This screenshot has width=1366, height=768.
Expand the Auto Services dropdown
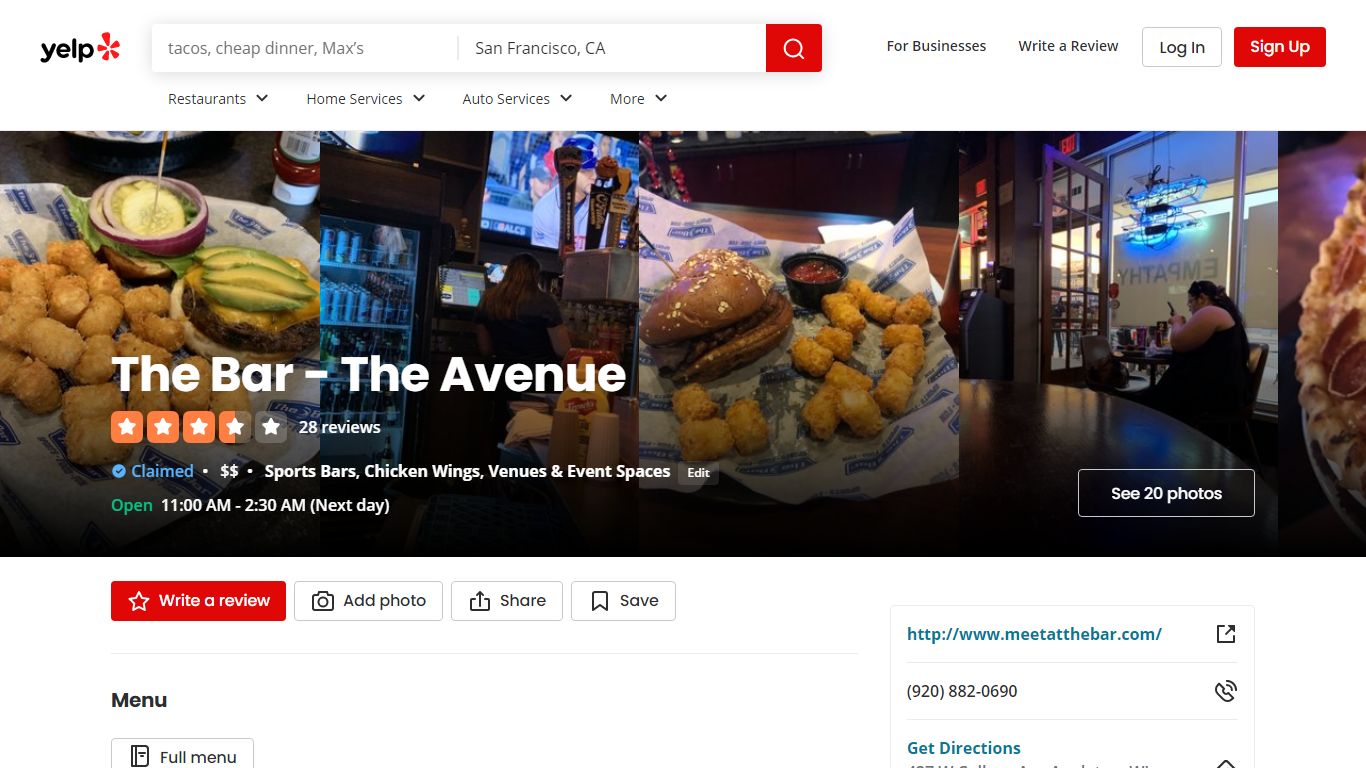(x=518, y=99)
